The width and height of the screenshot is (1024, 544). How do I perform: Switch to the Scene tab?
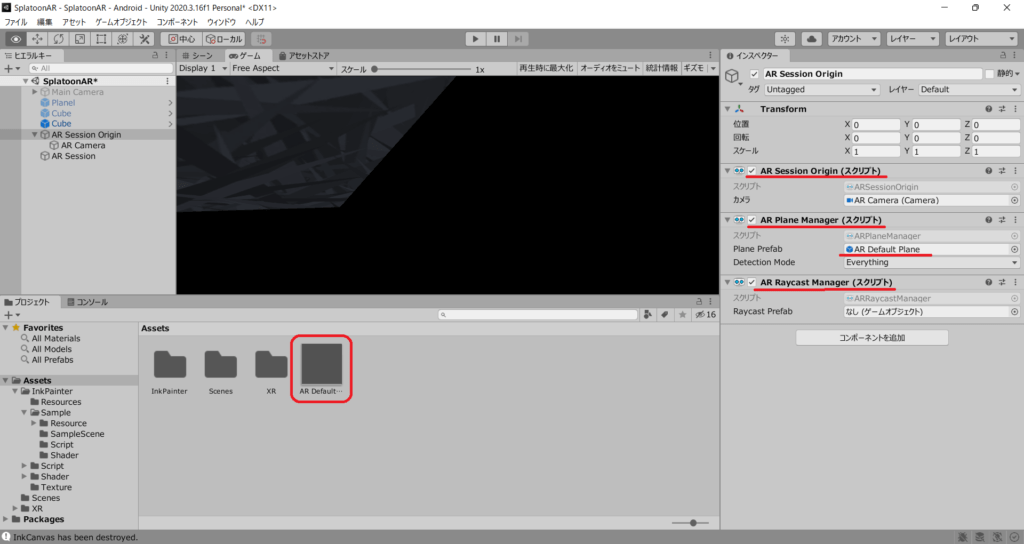198,56
